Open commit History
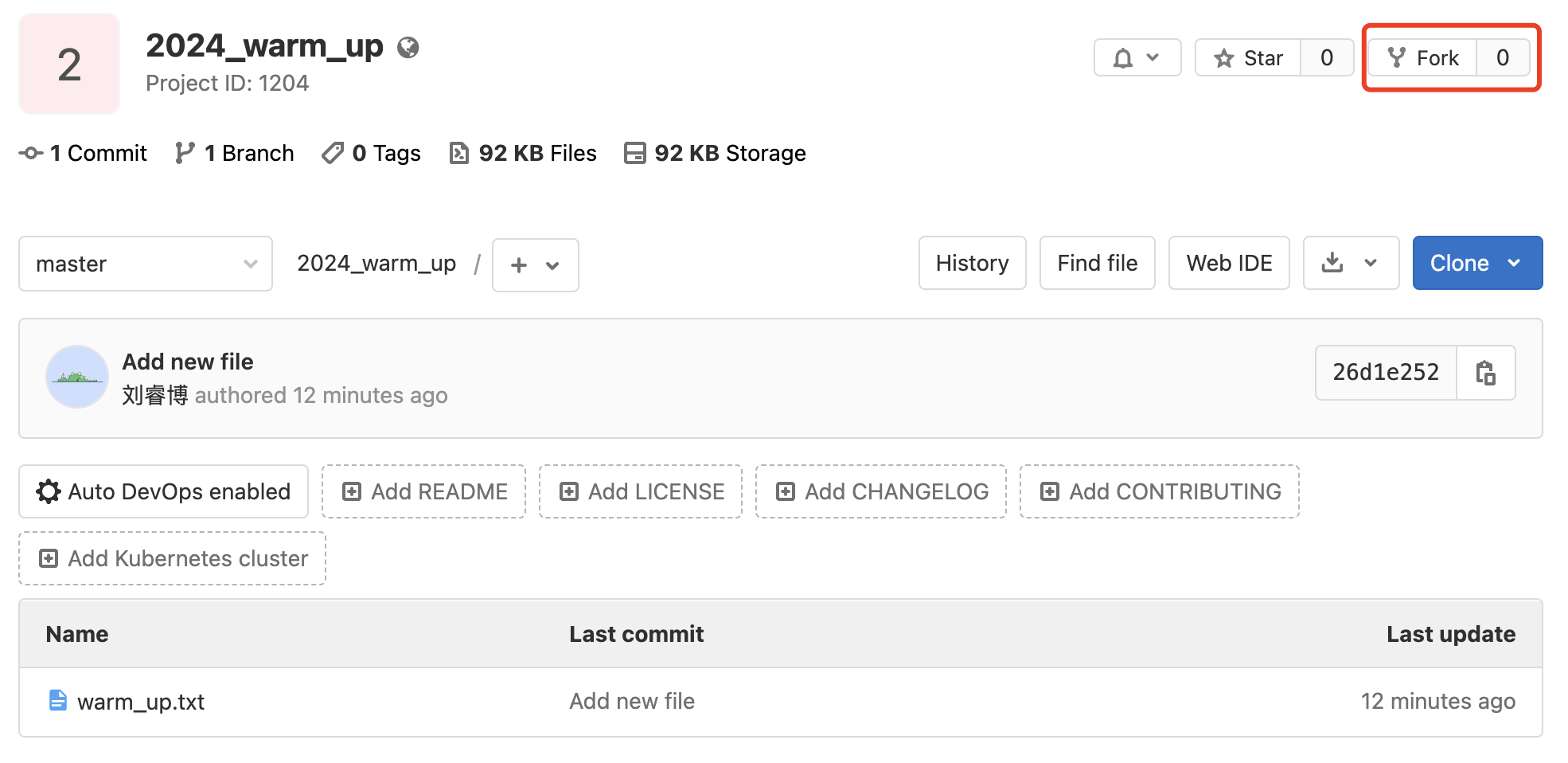Image resolution: width=1568 pixels, height=763 pixels. [x=972, y=263]
